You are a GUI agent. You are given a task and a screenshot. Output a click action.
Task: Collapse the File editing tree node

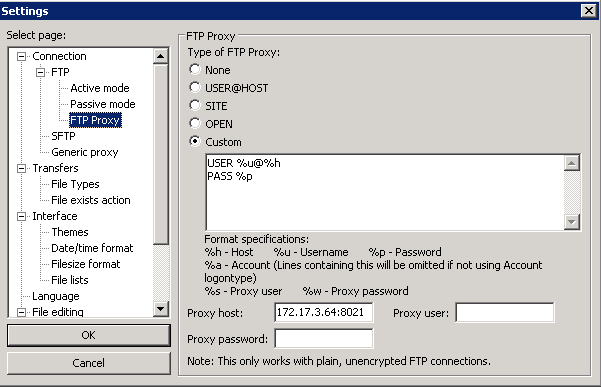(21, 312)
